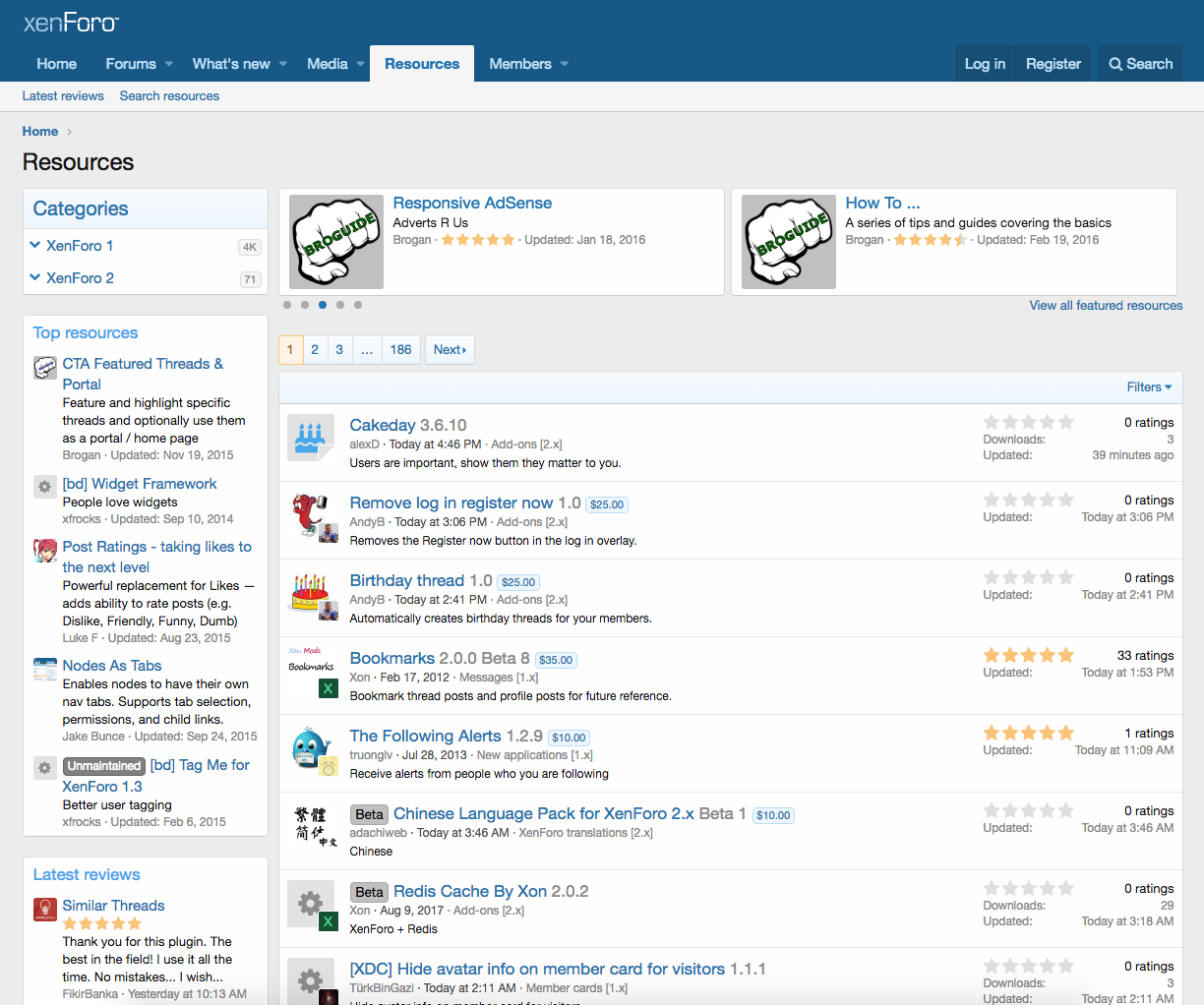
Task: Click the Post Ratings avatar icon
Action: tap(45, 551)
